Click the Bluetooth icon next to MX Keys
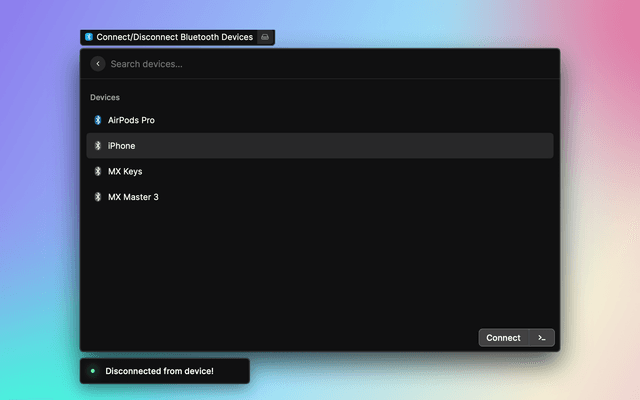Viewport: 640px width, 400px height. [x=98, y=171]
